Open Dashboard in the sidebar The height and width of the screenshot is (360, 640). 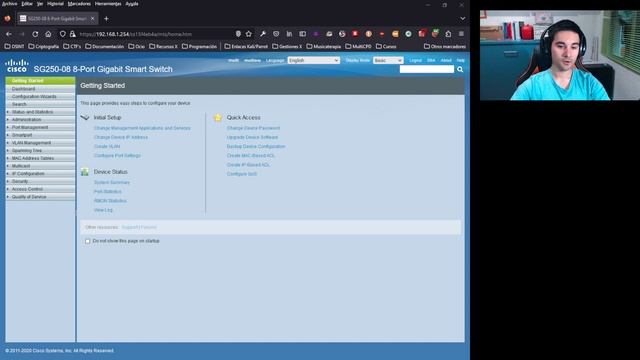40,89
